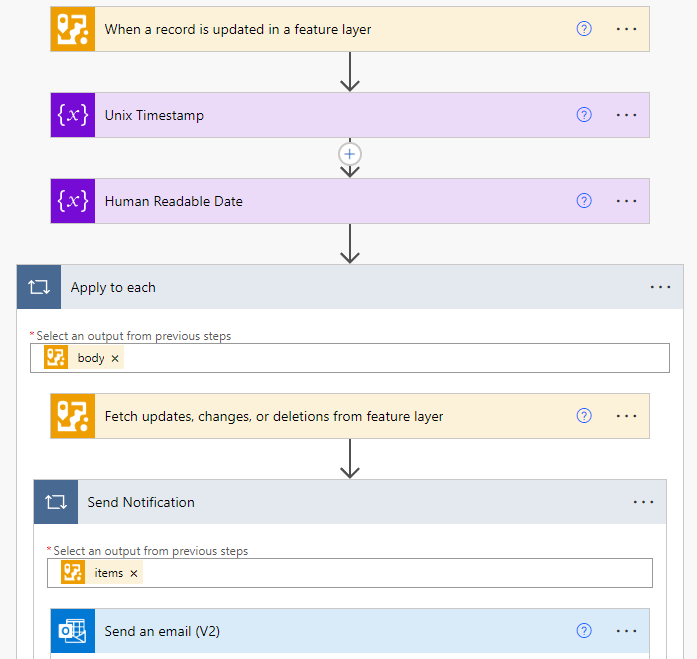Click the Unix Timestamp variable icon
This screenshot has width=697, height=659.
[73, 115]
